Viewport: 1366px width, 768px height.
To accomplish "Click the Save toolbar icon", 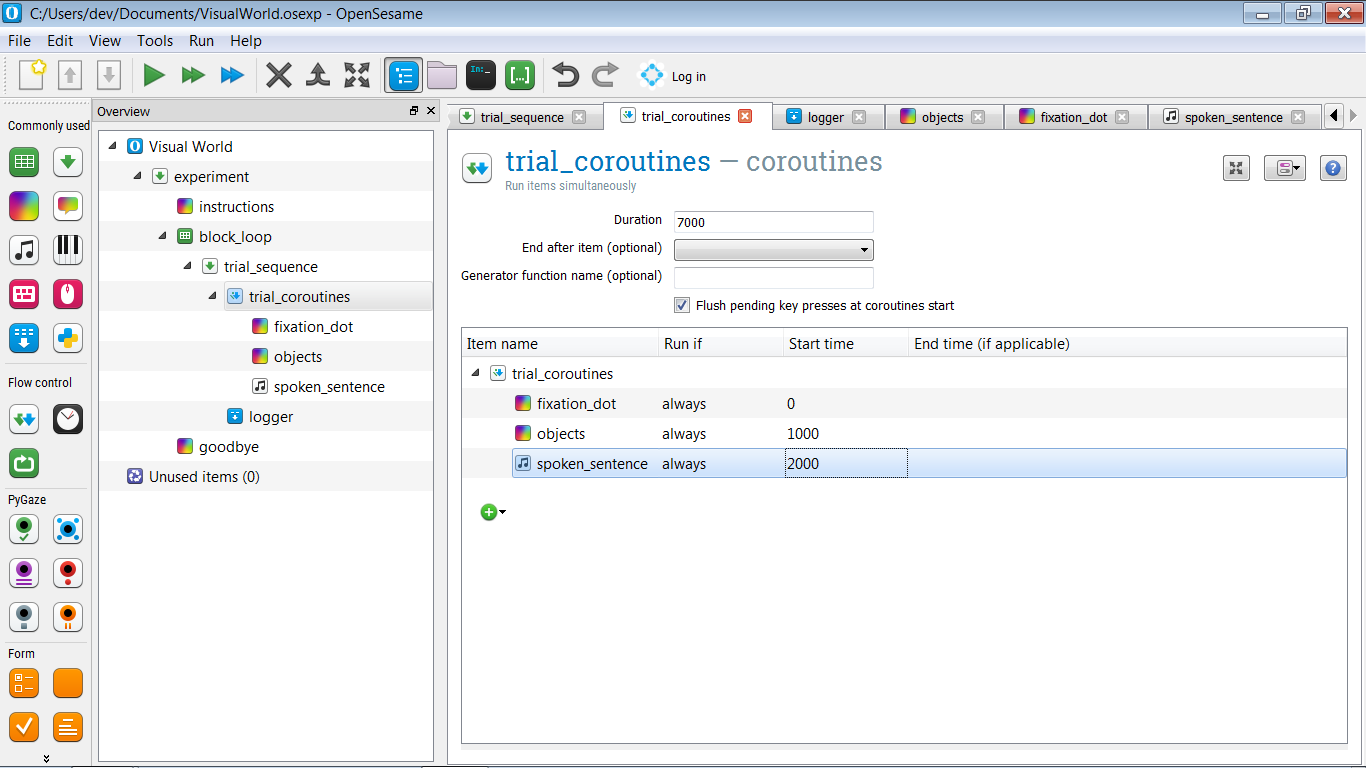I will click(108, 75).
